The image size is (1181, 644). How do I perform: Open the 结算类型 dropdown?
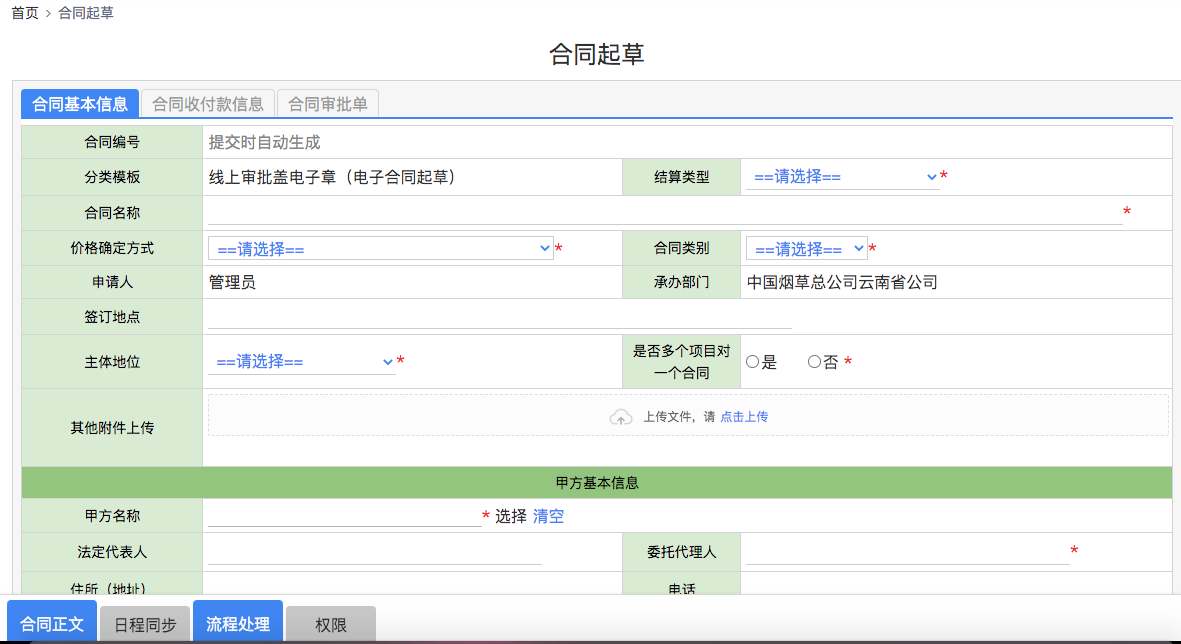tap(842, 177)
